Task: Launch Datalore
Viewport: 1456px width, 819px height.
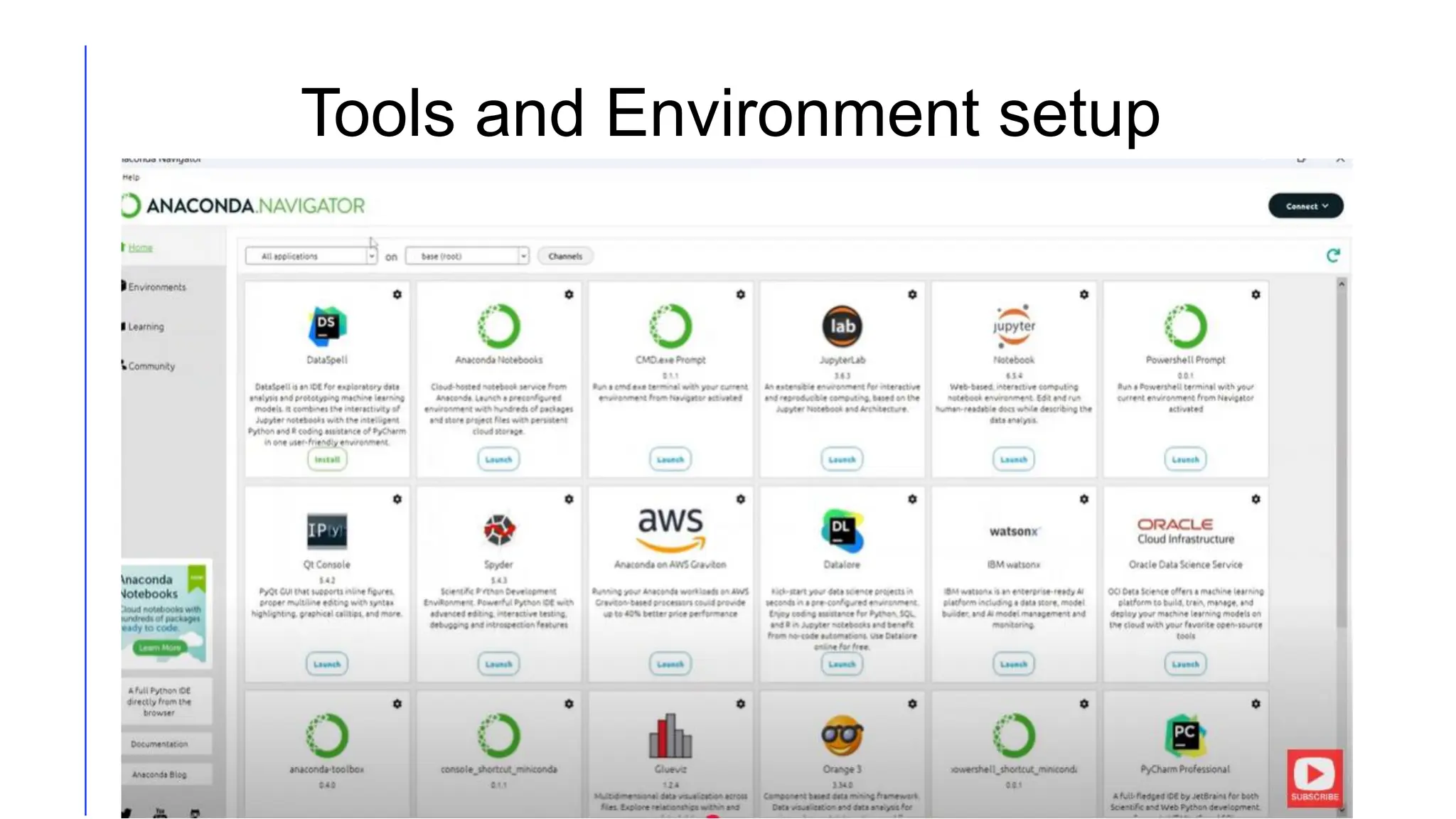Action: click(x=842, y=664)
